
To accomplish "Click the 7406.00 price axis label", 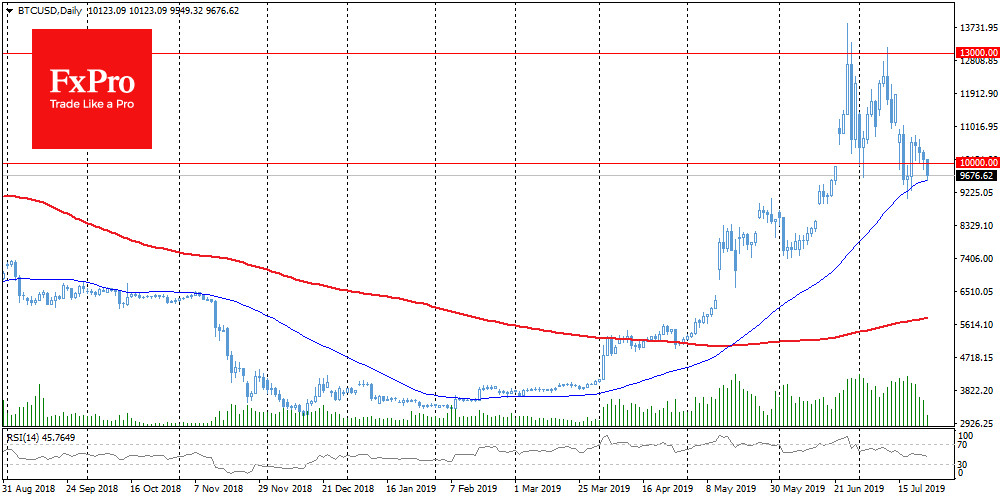I will point(975,259).
